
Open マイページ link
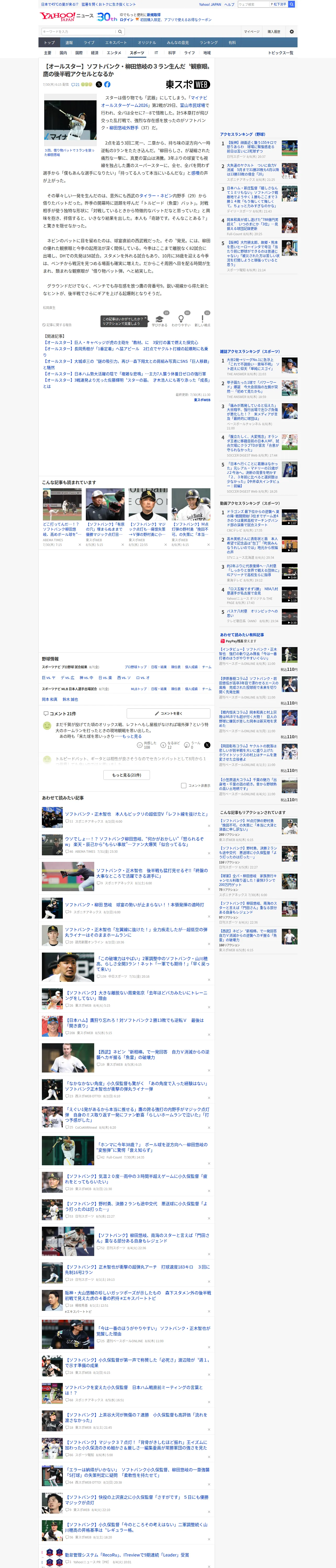coord(251,32)
